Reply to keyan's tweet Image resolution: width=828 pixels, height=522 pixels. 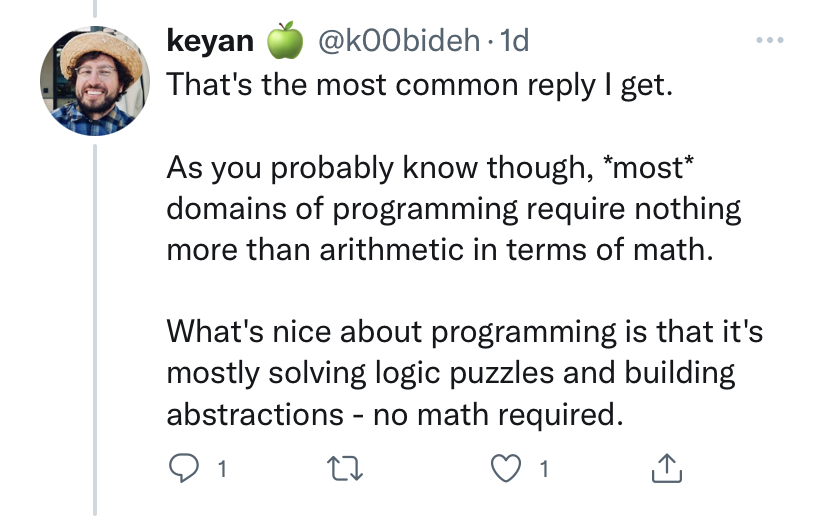181,467
